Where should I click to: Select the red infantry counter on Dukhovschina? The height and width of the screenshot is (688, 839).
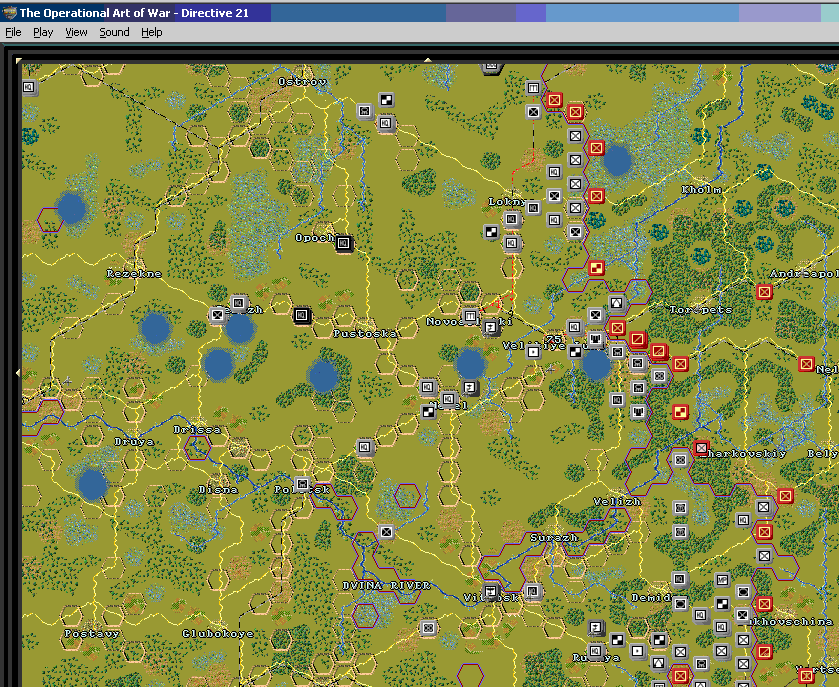[x=764, y=605]
